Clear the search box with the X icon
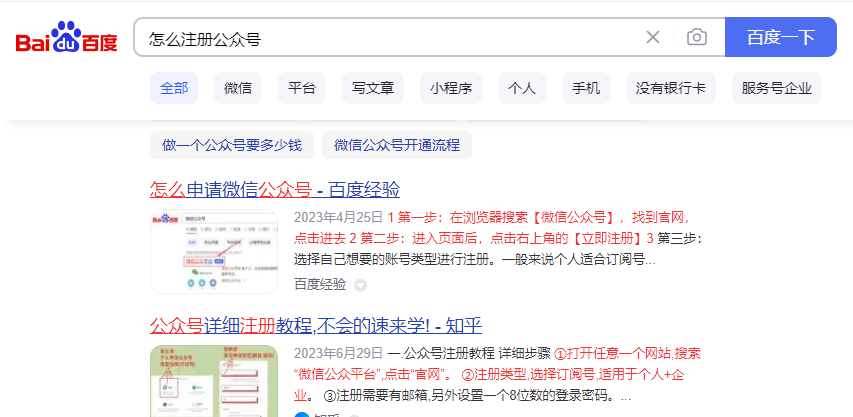853x417 pixels. pyautogui.click(x=652, y=37)
